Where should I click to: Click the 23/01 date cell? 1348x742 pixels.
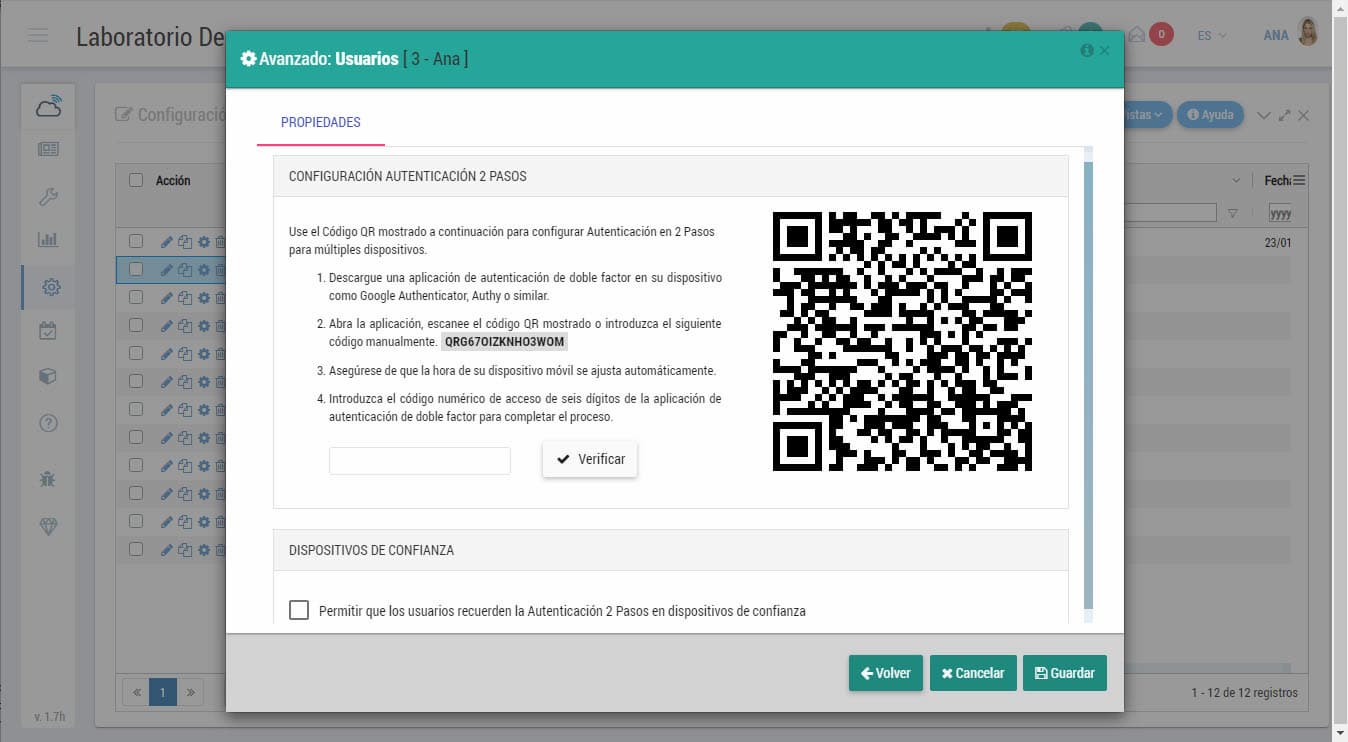pos(1278,242)
